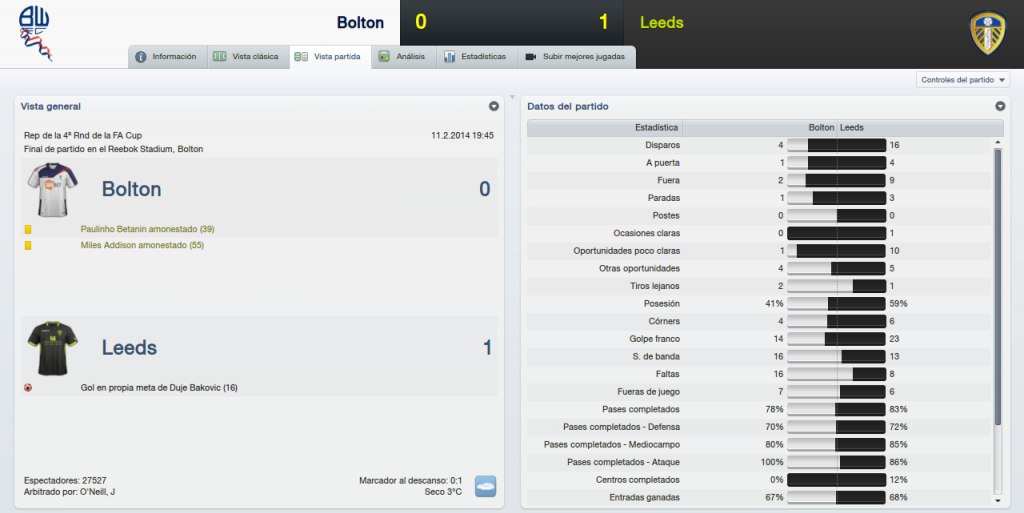Click the Bolton club crest logo
The image size is (1024, 513).
coord(35,33)
